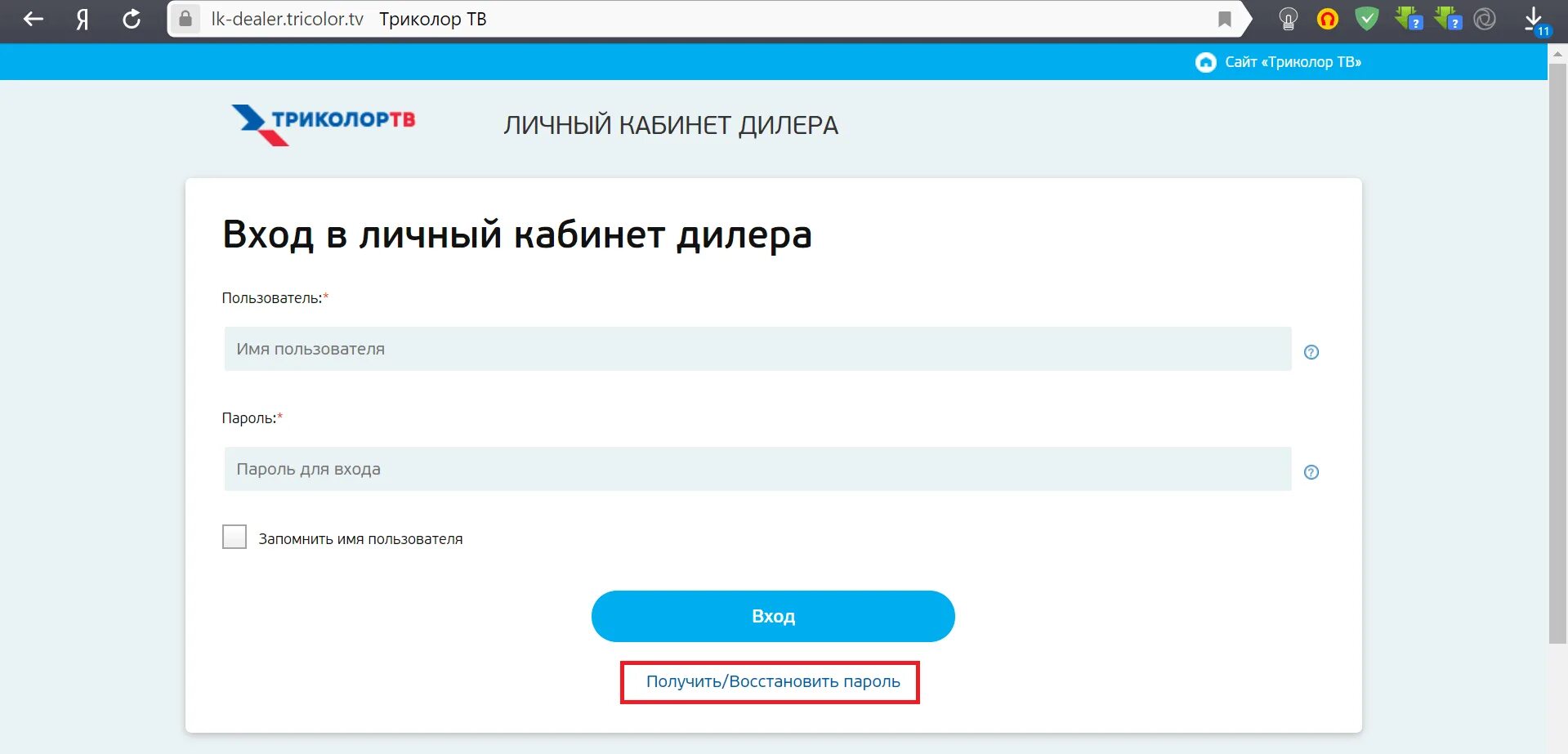Open browser downloads with badge 11
The height and width of the screenshot is (754, 1568).
point(1536,20)
